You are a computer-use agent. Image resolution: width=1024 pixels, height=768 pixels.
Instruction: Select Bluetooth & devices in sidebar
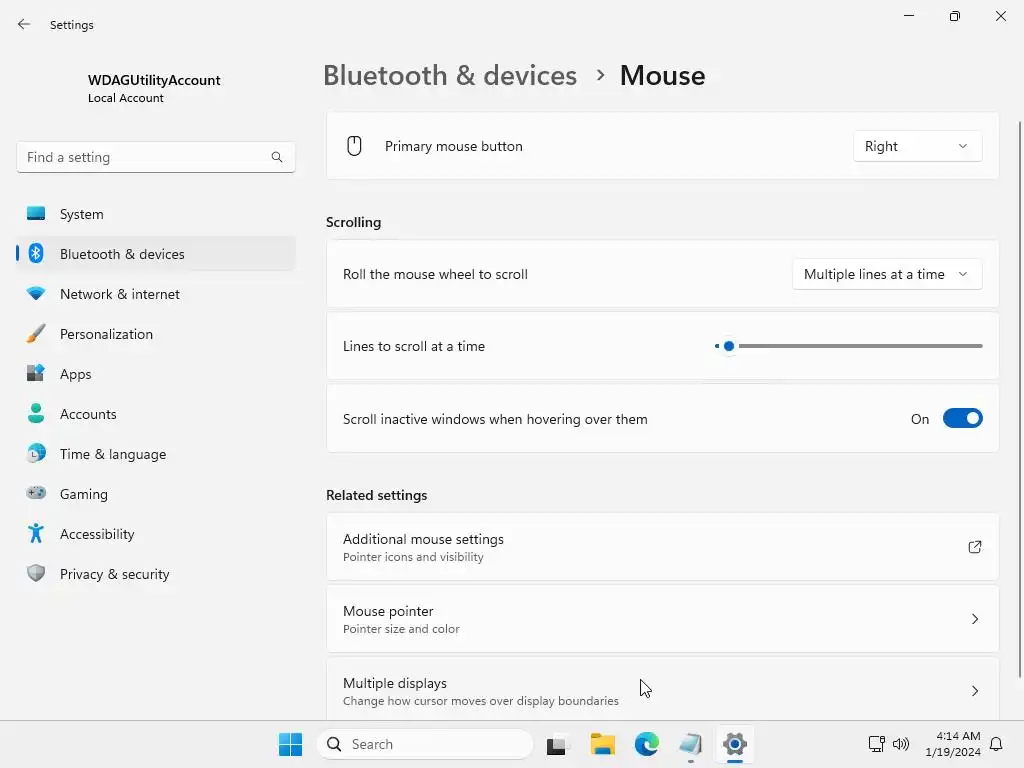[x=155, y=253]
